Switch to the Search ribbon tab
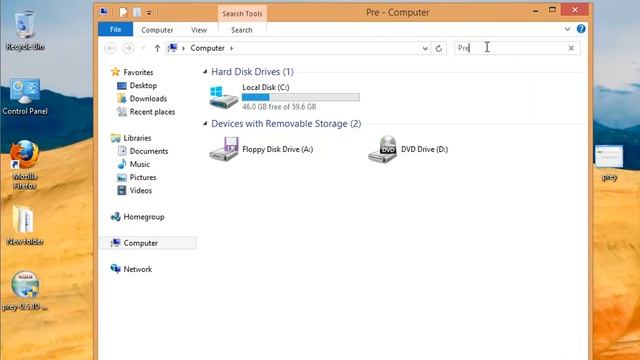The height and width of the screenshot is (360, 640). [x=242, y=30]
